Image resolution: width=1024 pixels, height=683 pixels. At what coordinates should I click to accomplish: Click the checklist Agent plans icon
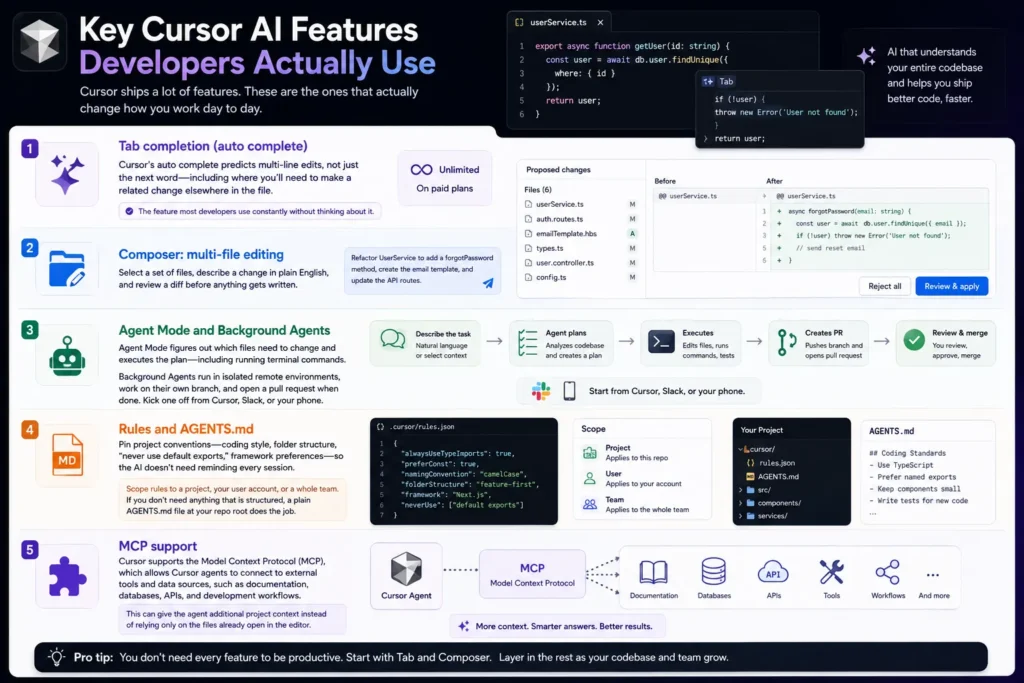527,343
